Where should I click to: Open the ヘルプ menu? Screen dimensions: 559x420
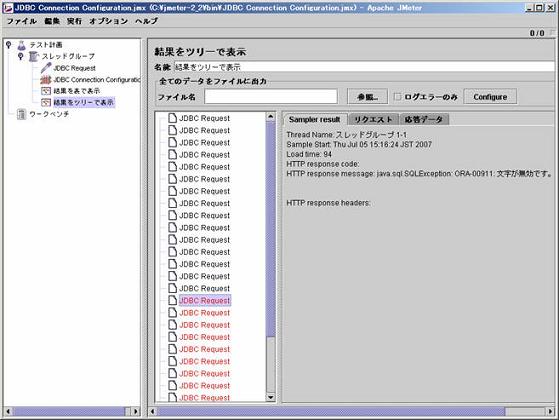pyautogui.click(x=146, y=21)
